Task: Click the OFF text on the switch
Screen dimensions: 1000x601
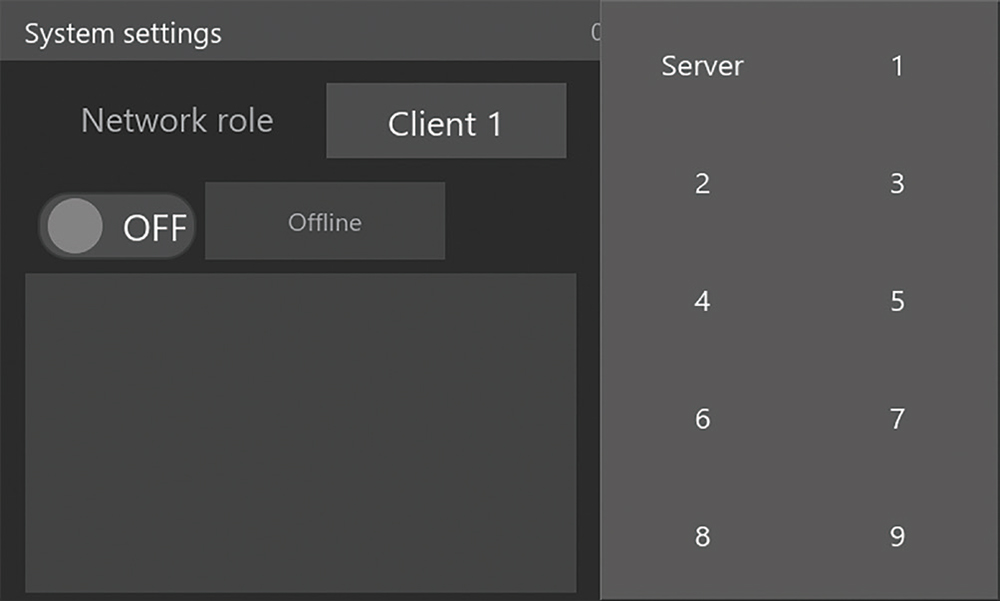Action: [154, 228]
